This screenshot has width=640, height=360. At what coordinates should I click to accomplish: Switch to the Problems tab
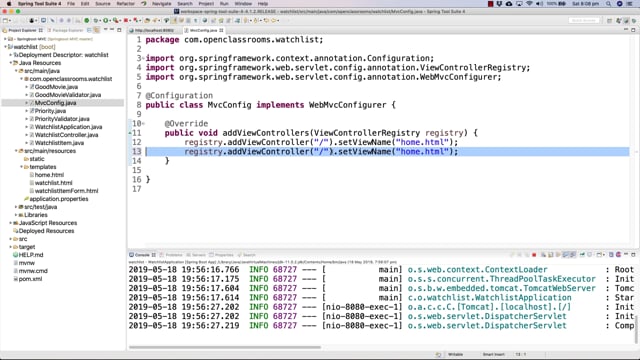tap(171, 255)
